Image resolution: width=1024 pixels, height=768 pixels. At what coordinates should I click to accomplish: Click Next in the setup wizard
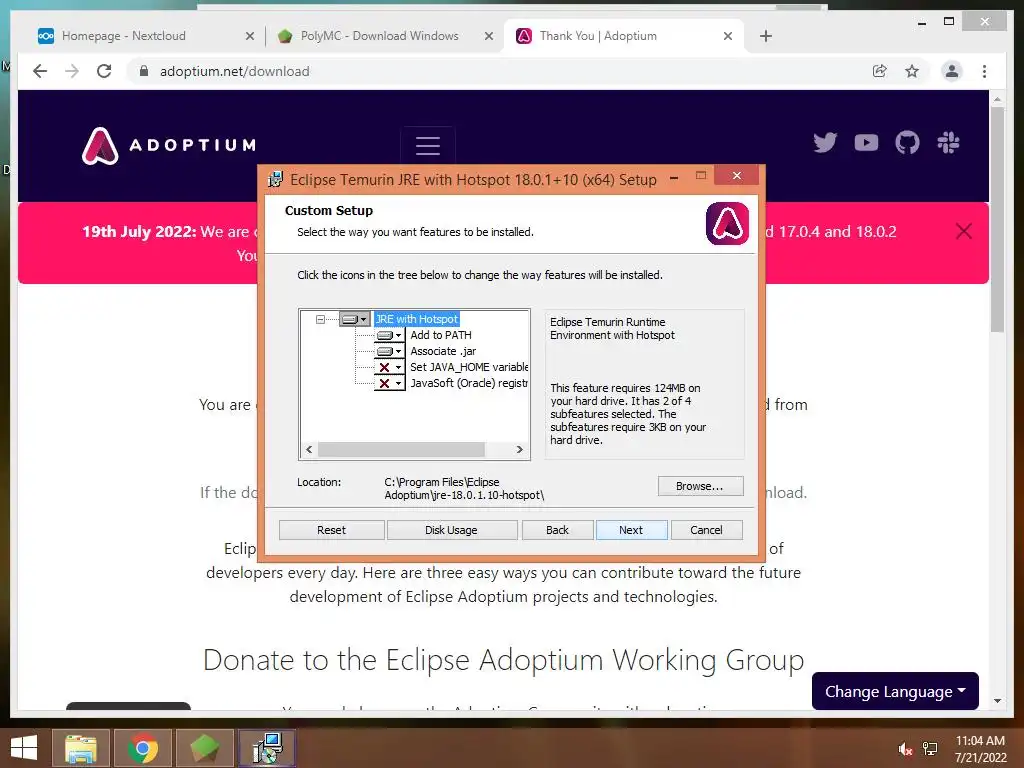click(x=631, y=530)
